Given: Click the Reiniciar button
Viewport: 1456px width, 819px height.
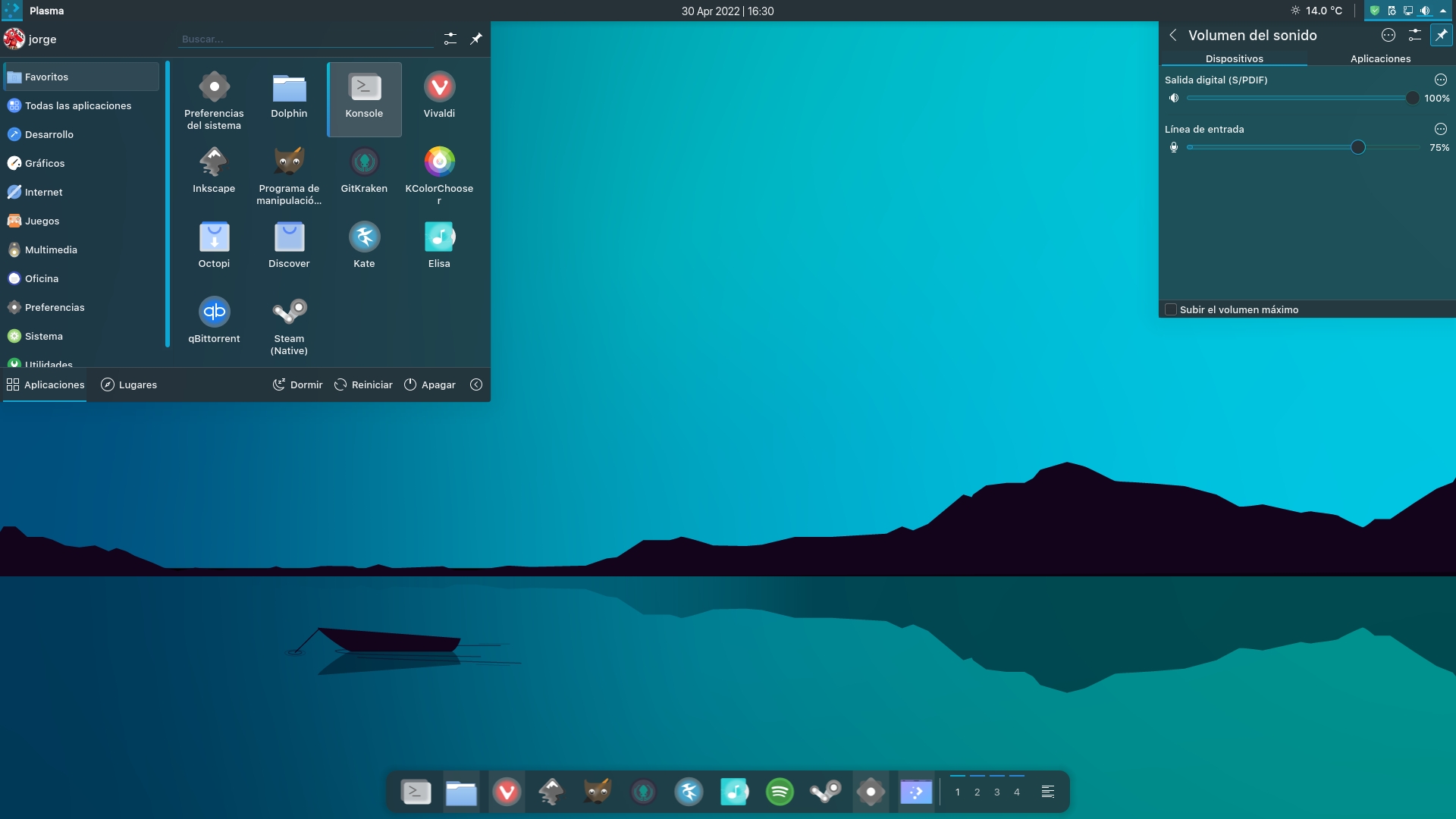Looking at the screenshot, I should tap(363, 384).
